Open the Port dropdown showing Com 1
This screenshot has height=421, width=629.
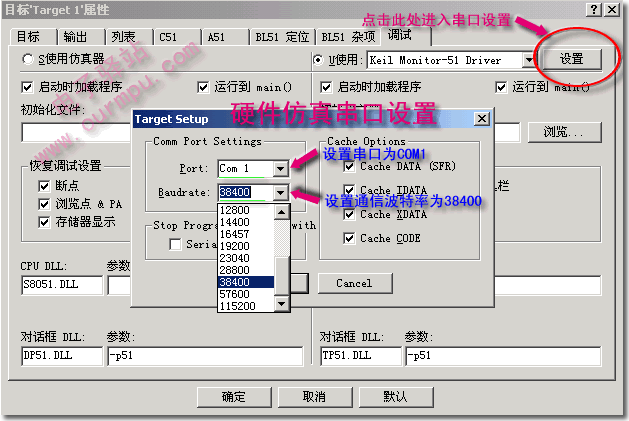point(280,169)
